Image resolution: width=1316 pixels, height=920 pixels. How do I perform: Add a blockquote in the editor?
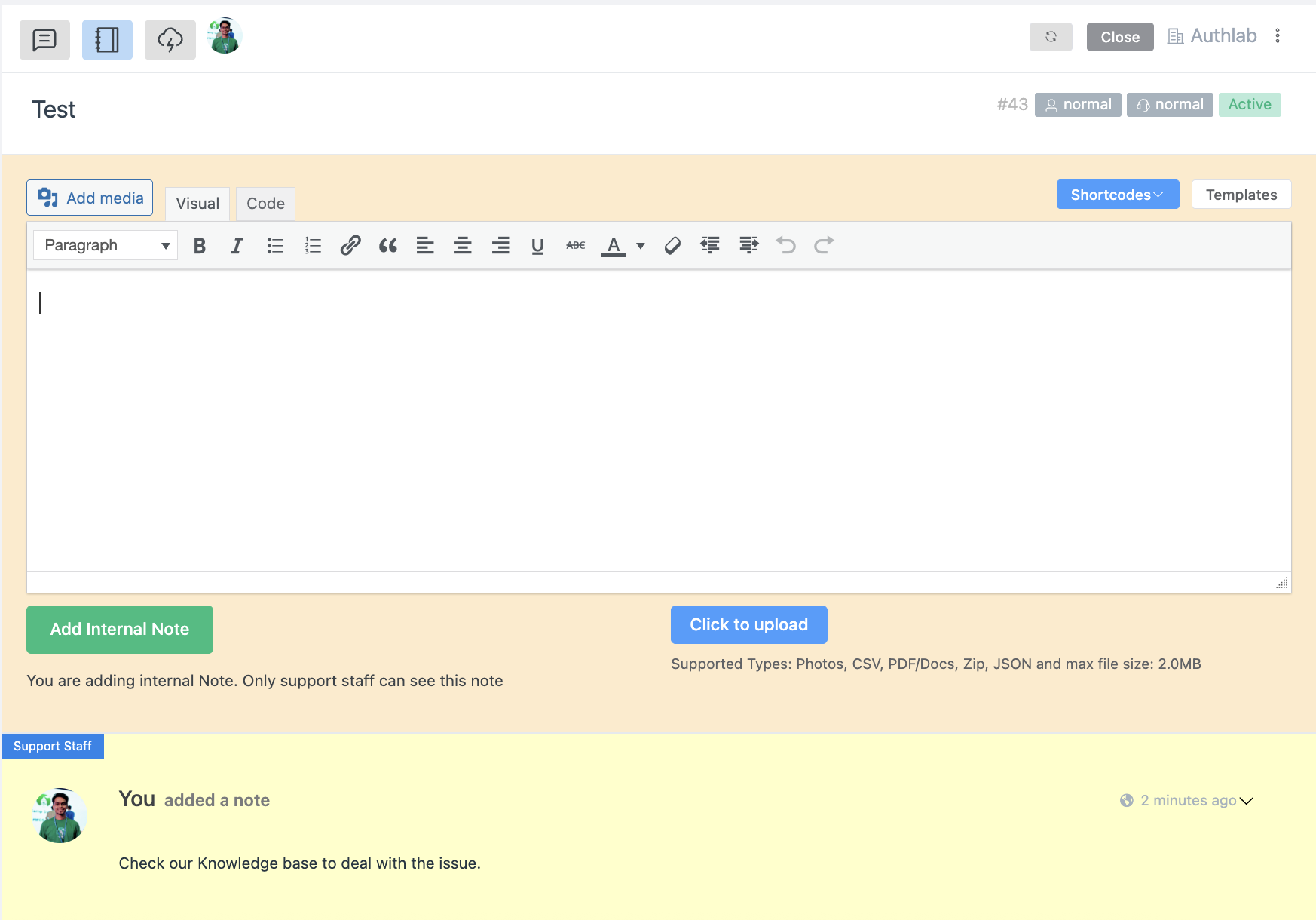pyautogui.click(x=387, y=245)
